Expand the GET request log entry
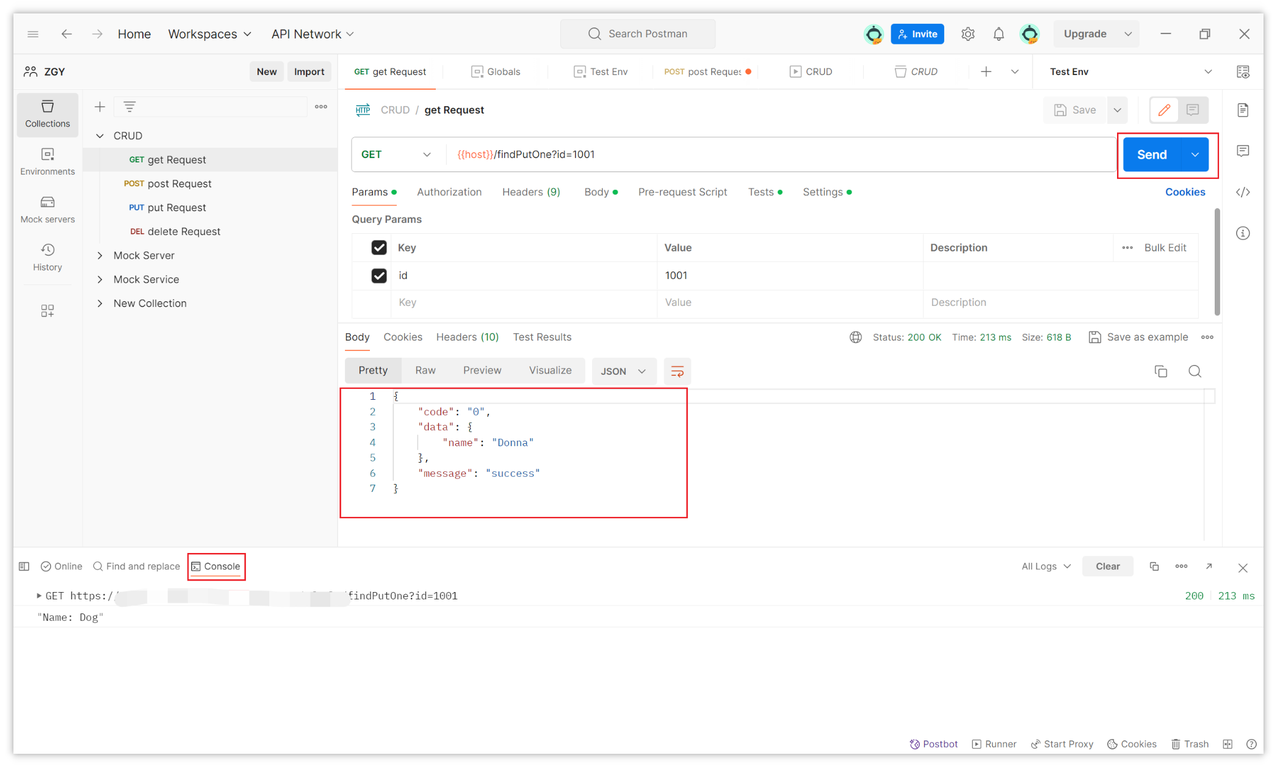The height and width of the screenshot is (766, 1280). tap(39, 596)
